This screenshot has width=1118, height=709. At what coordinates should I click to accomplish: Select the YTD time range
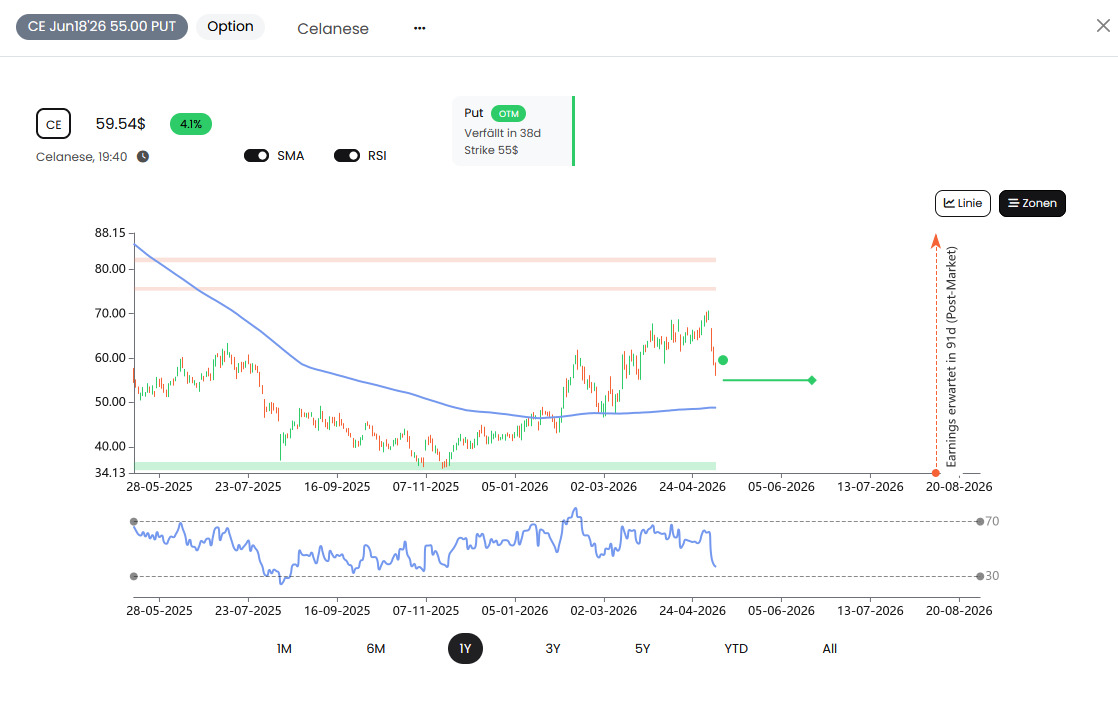(x=736, y=648)
